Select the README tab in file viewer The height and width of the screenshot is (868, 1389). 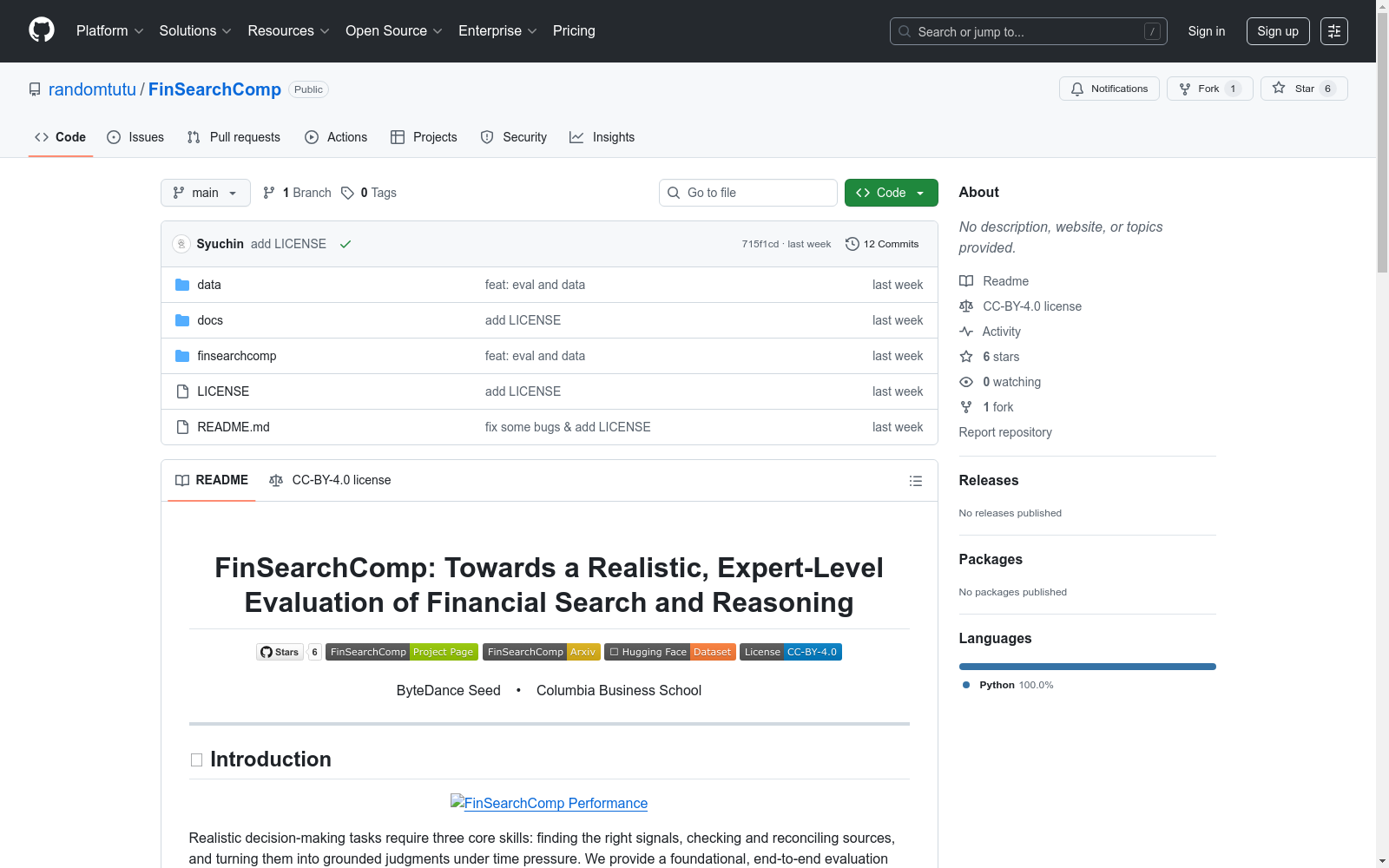point(212,480)
